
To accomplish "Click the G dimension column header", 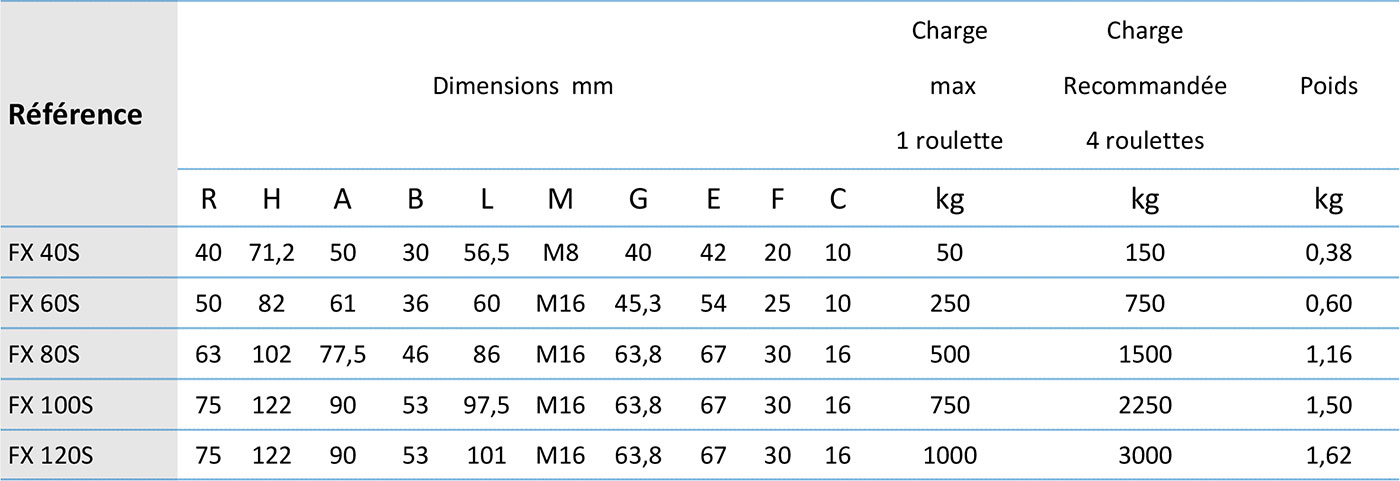I will [638, 200].
